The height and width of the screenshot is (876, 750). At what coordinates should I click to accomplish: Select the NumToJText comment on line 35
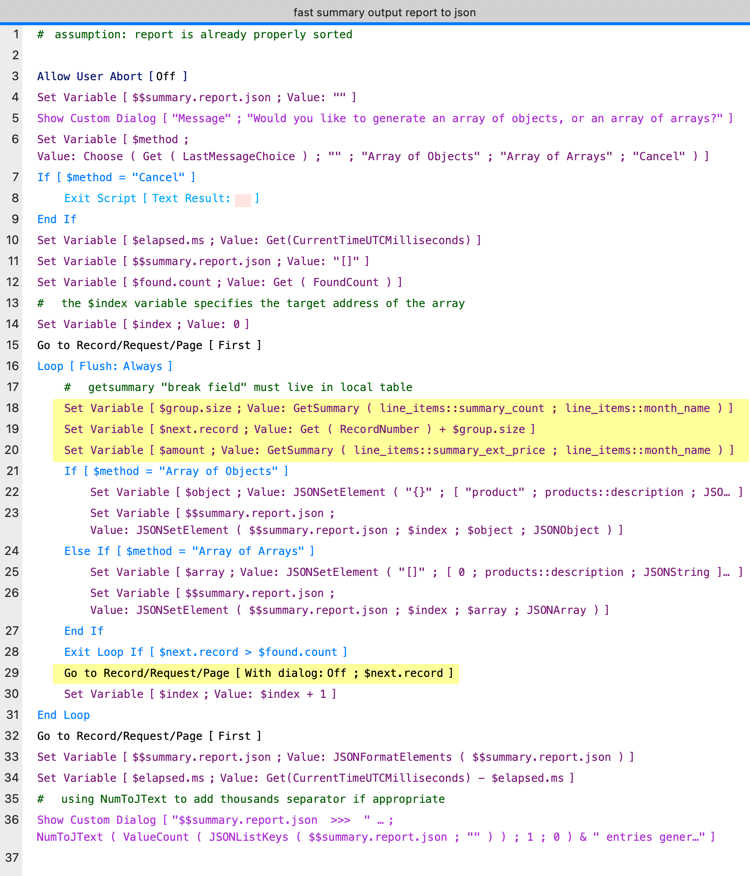pos(240,799)
